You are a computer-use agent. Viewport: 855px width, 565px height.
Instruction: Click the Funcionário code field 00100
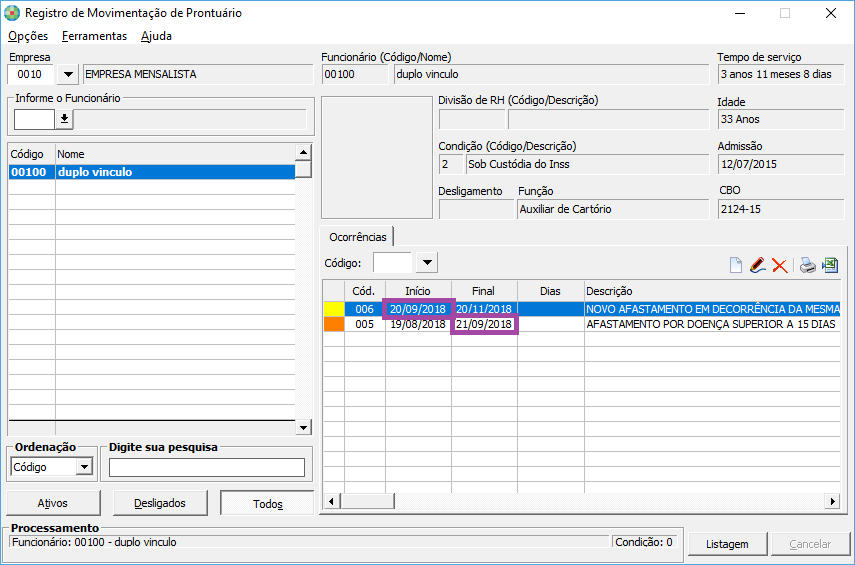[x=354, y=74]
